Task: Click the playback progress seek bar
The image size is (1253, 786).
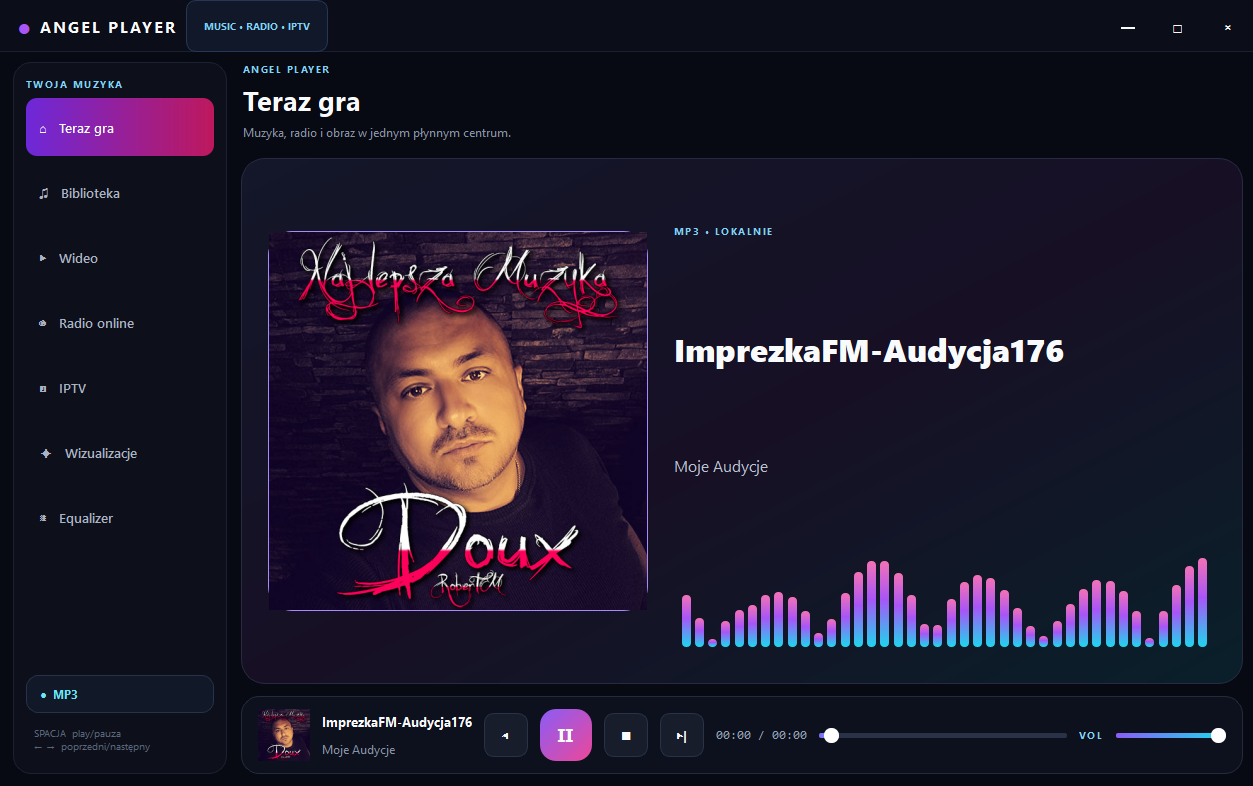Action: point(943,735)
